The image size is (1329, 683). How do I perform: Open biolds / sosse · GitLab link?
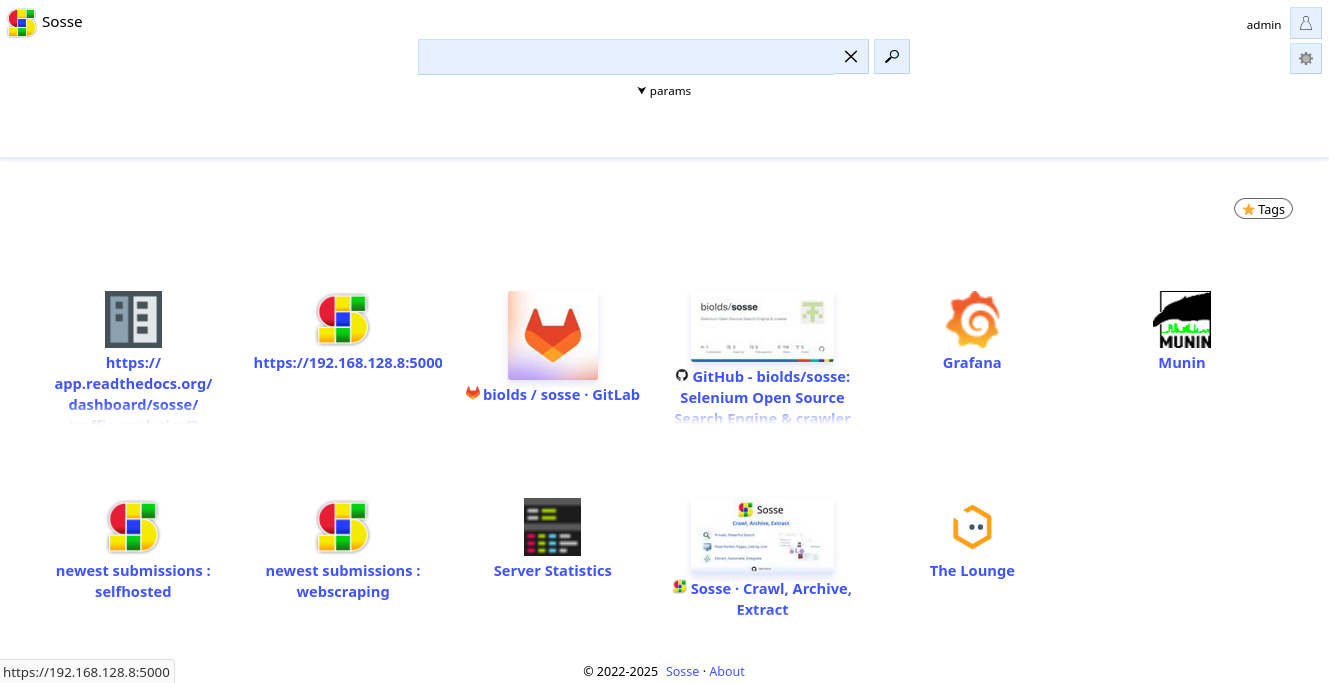561,395
